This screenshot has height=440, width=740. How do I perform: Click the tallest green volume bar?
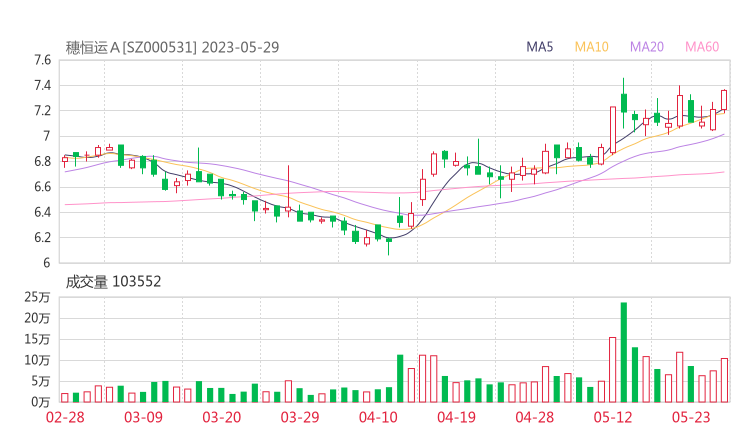point(623,352)
